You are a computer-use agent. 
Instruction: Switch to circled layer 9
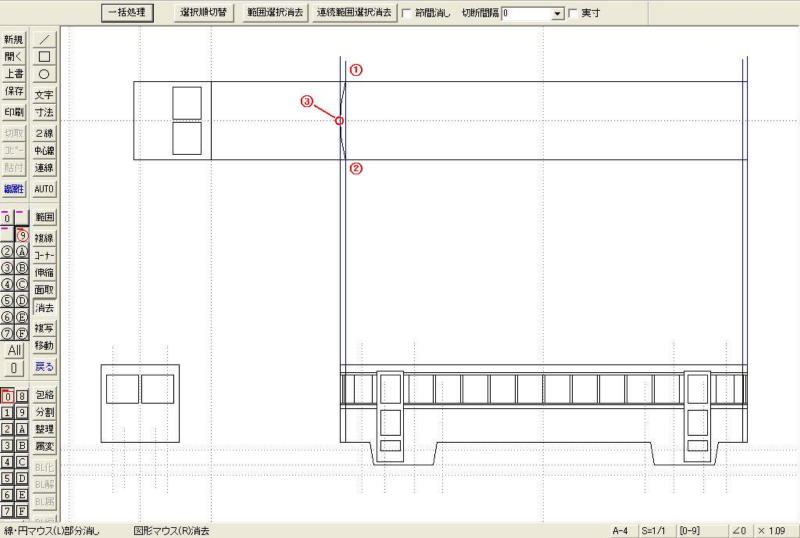[x=22, y=235]
